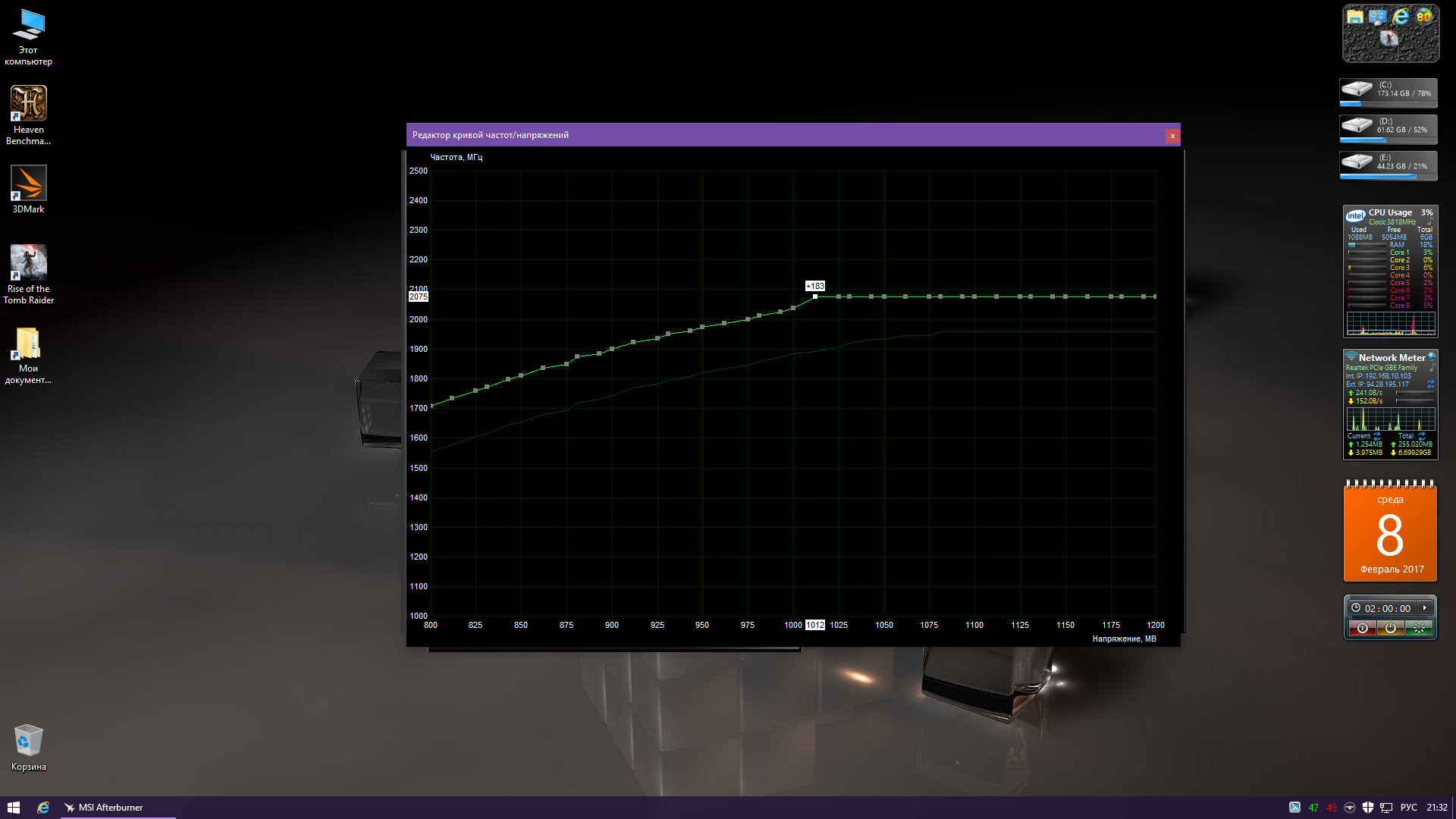Open the File Explorer launcher gadget icon
Viewport: 1456px width, 819px height.
point(1354,17)
